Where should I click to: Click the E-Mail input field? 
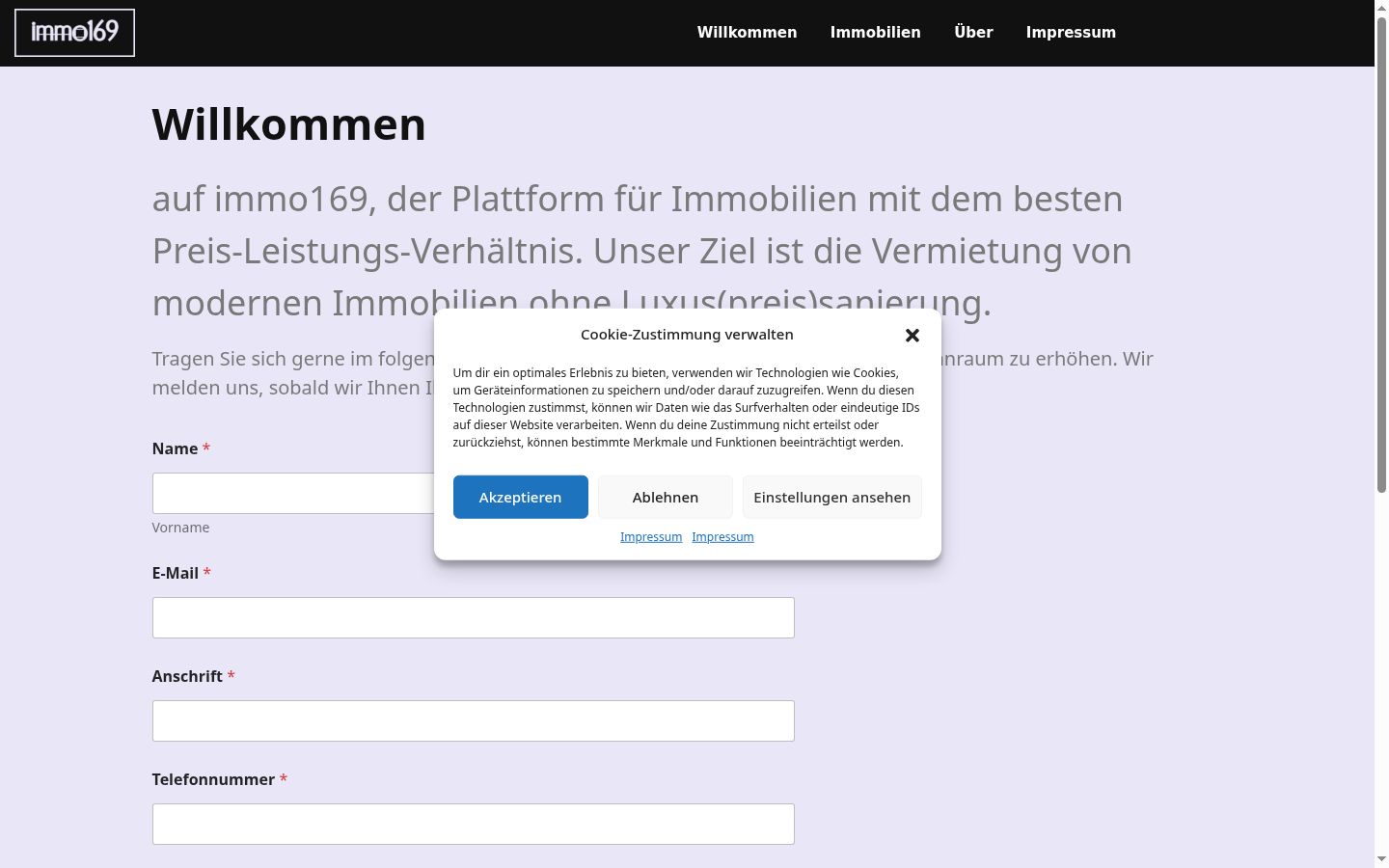coord(474,617)
